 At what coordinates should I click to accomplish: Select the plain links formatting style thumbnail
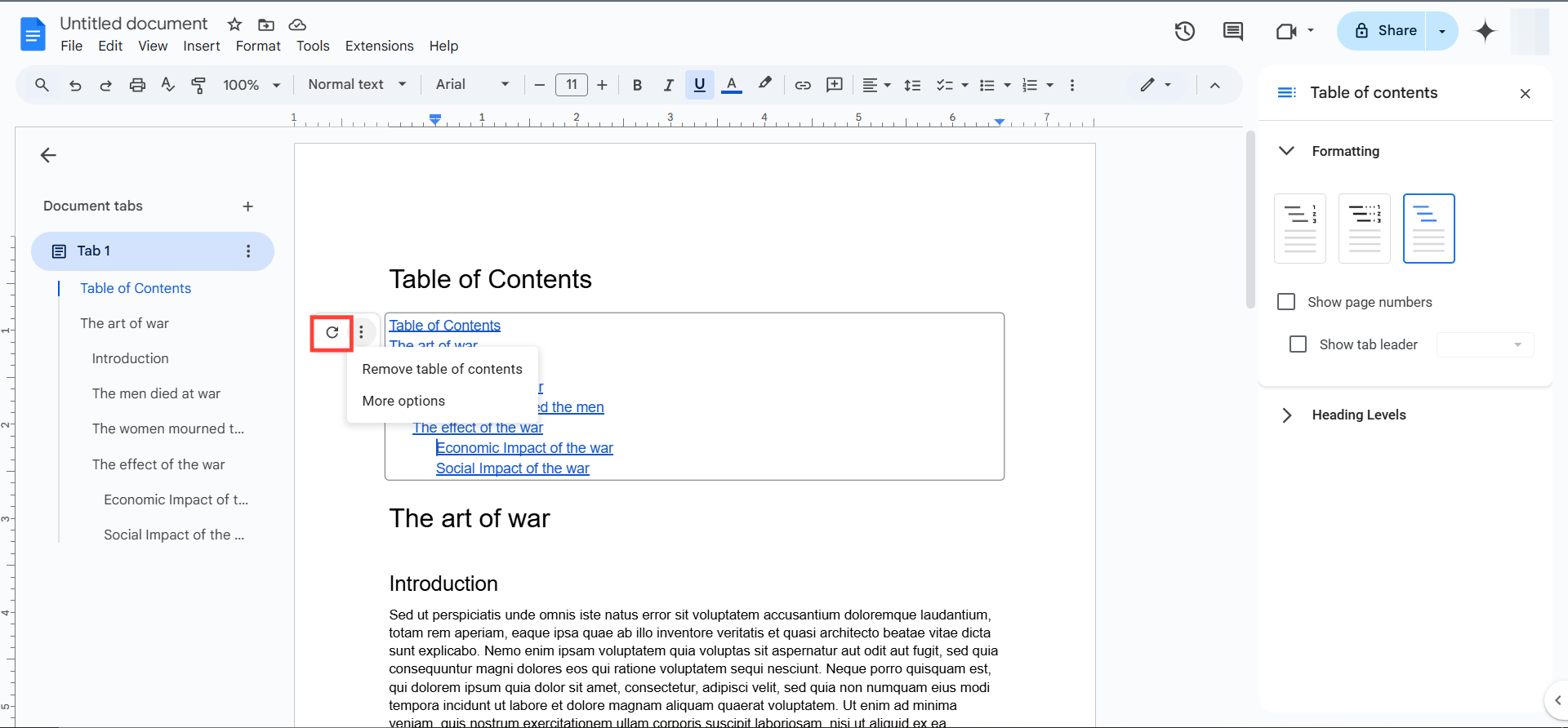[1428, 229]
